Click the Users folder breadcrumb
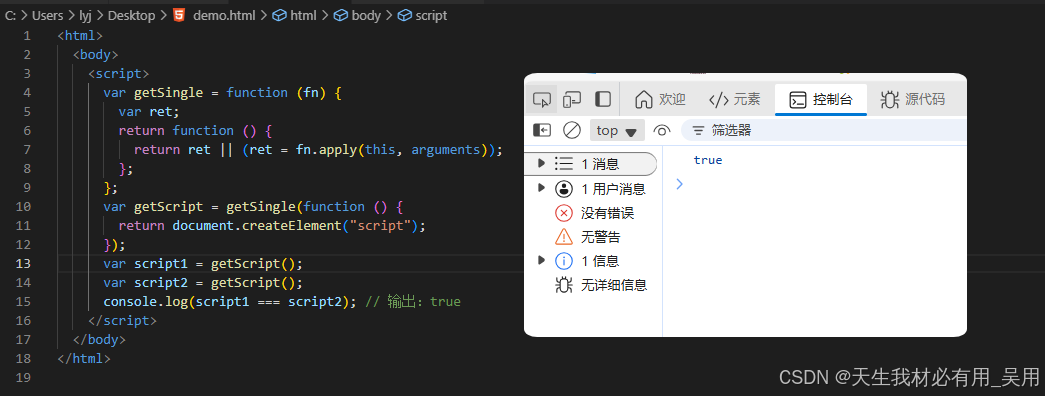1045x396 pixels. click(47, 15)
